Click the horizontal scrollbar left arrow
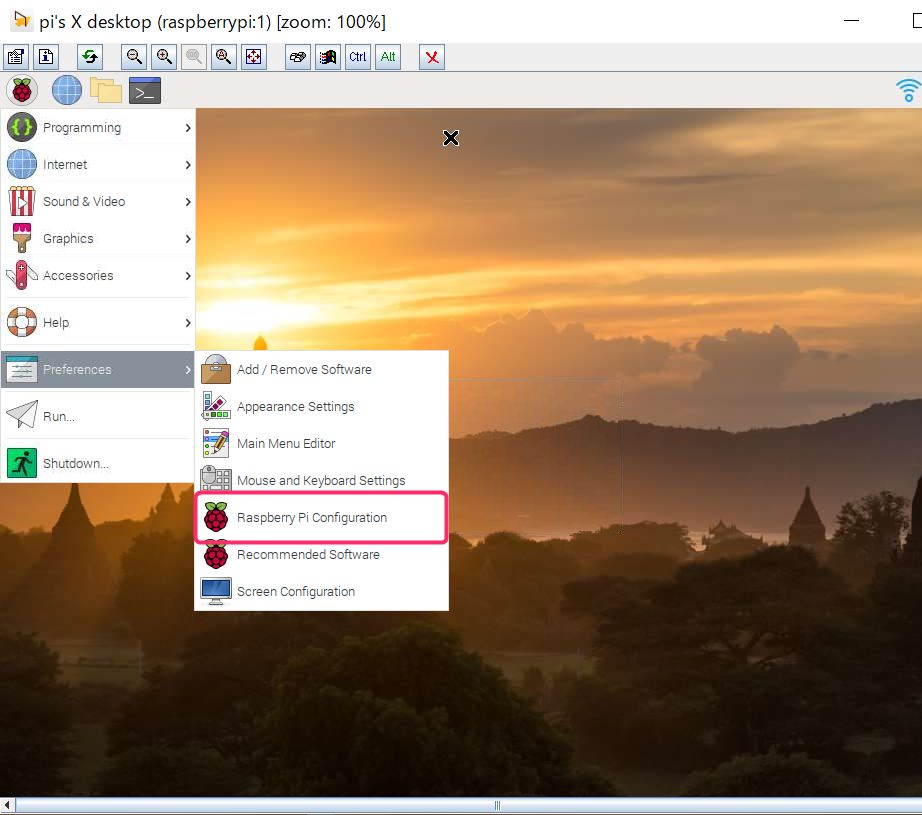Viewport: 922px width, 815px height. pyautogui.click(x=7, y=805)
